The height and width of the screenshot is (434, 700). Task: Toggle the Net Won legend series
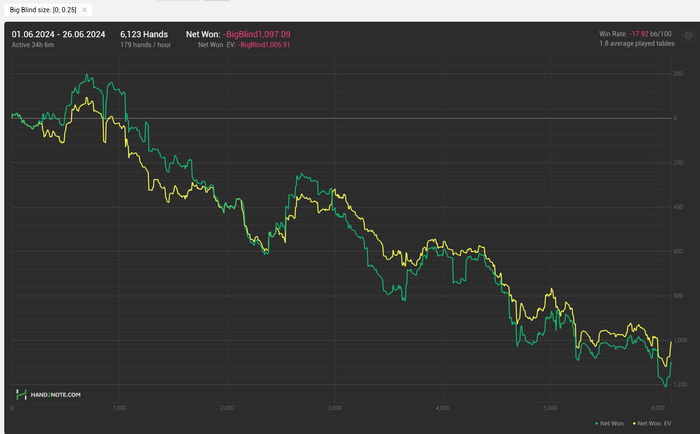pyautogui.click(x=609, y=423)
